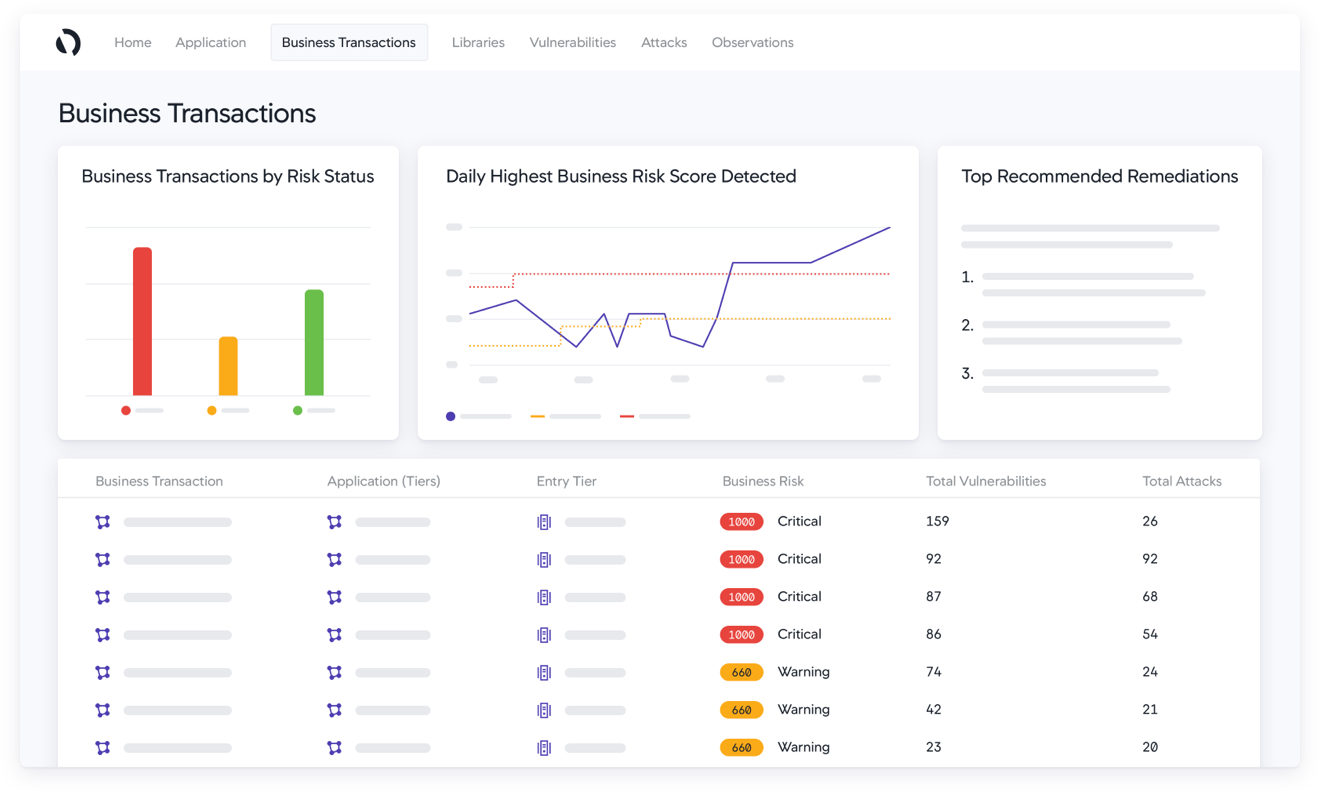
Task: Open the Attacks tab
Action: pos(664,42)
